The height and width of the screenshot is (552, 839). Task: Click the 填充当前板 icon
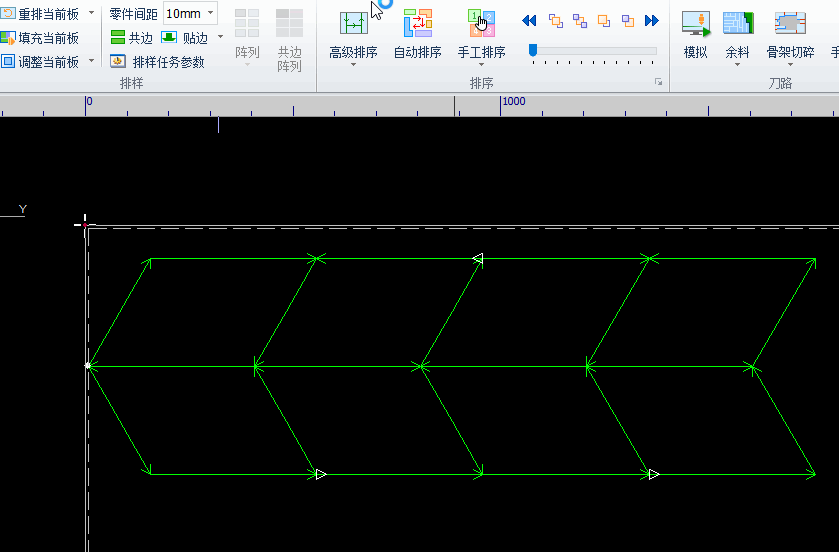(x=8, y=38)
